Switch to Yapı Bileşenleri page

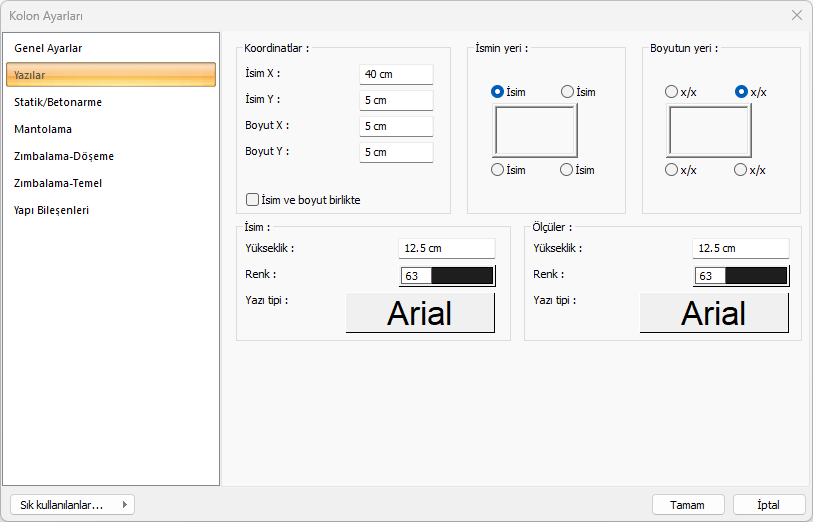(x=52, y=210)
